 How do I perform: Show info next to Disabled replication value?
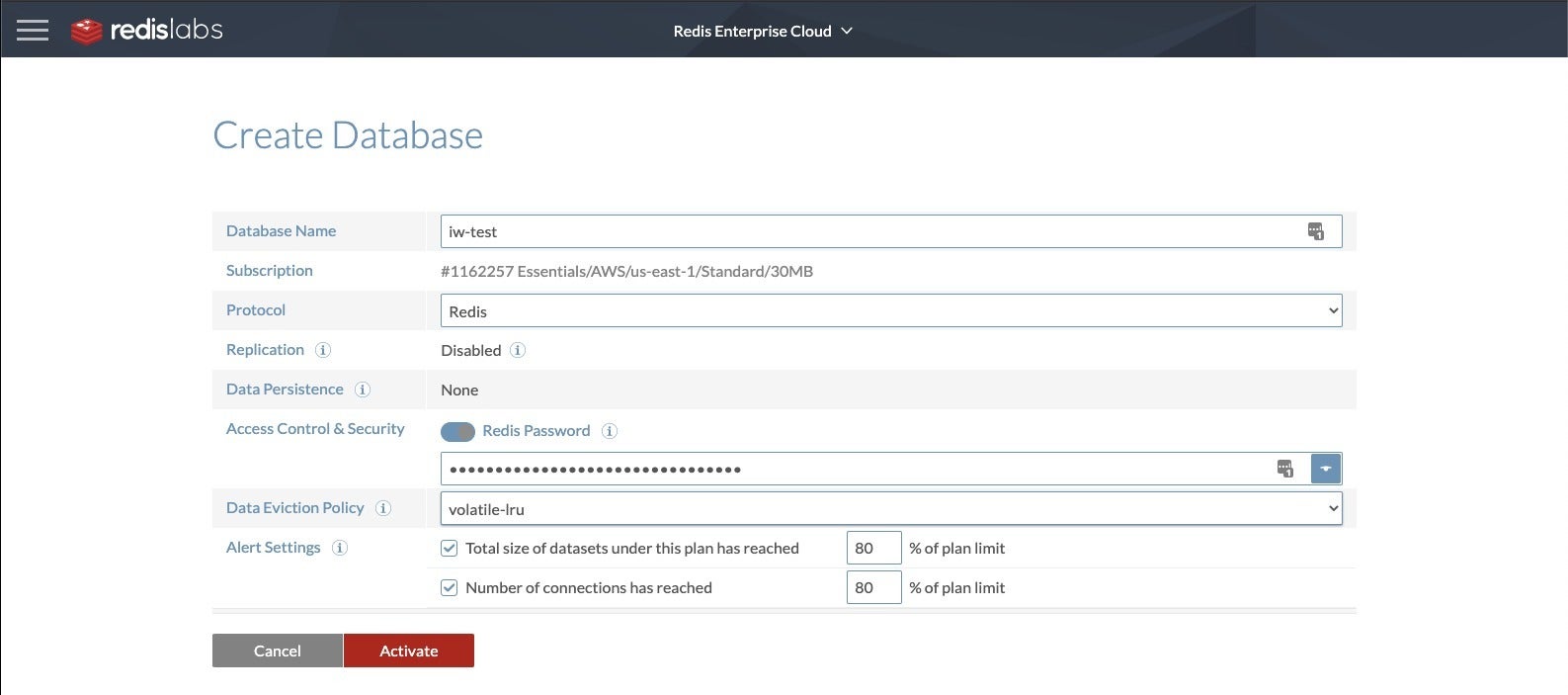tap(518, 350)
